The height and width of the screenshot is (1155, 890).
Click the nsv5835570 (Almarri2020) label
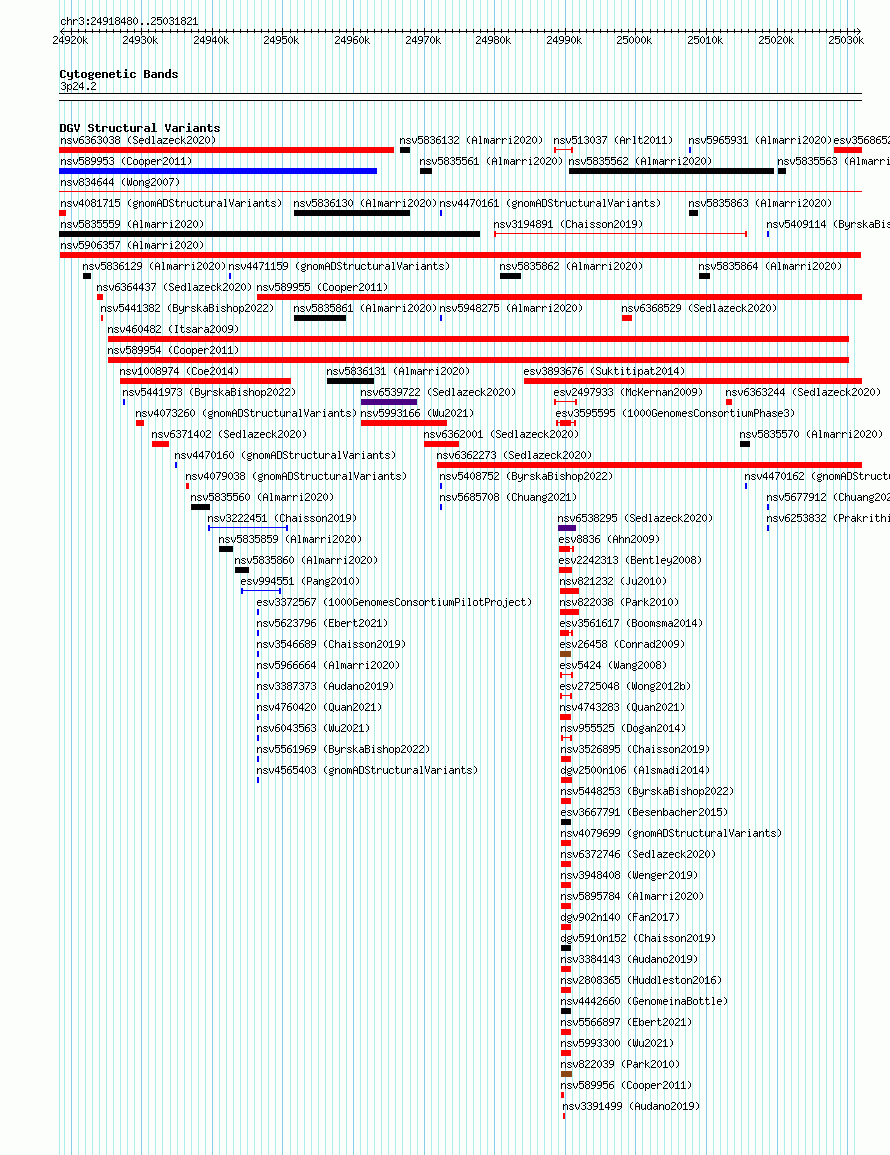tap(811, 434)
